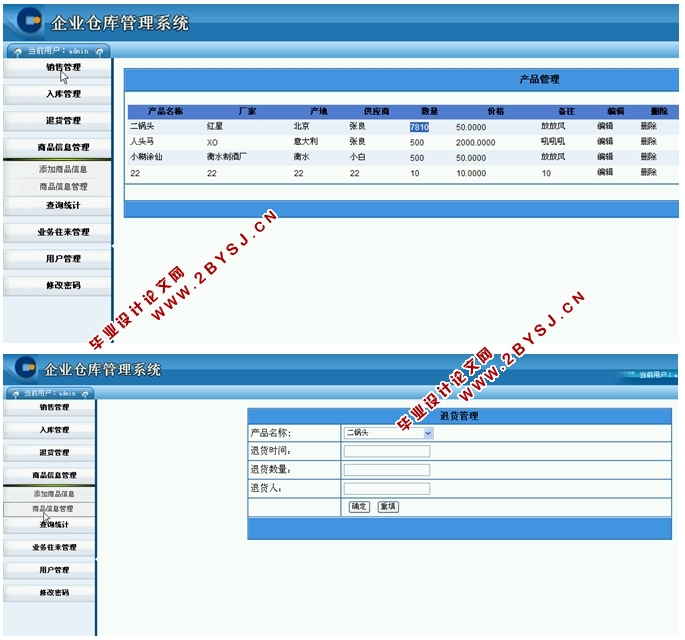Click 删除 link for 人头马 row

coord(649,142)
